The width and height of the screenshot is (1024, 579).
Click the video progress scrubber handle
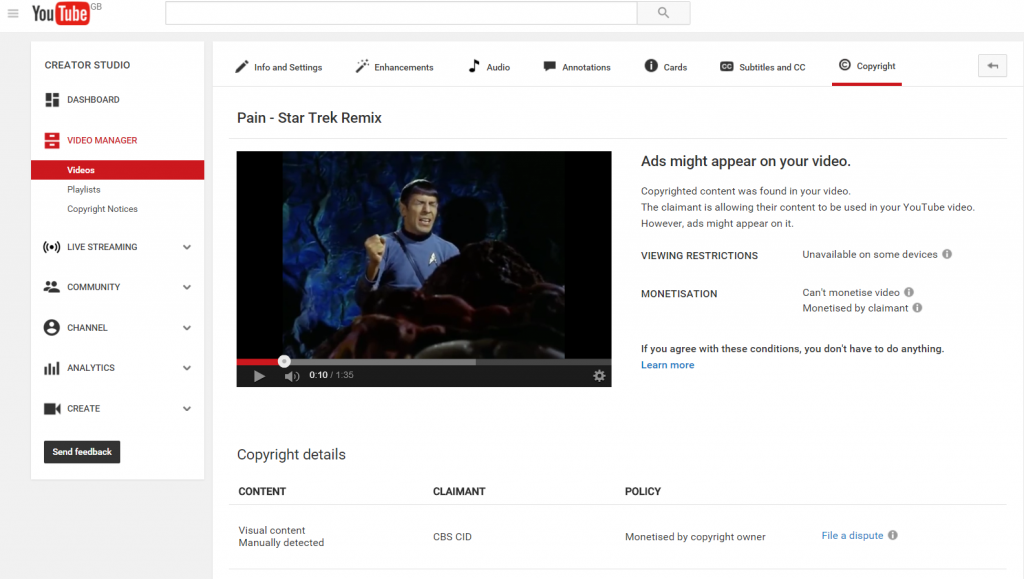(x=284, y=361)
